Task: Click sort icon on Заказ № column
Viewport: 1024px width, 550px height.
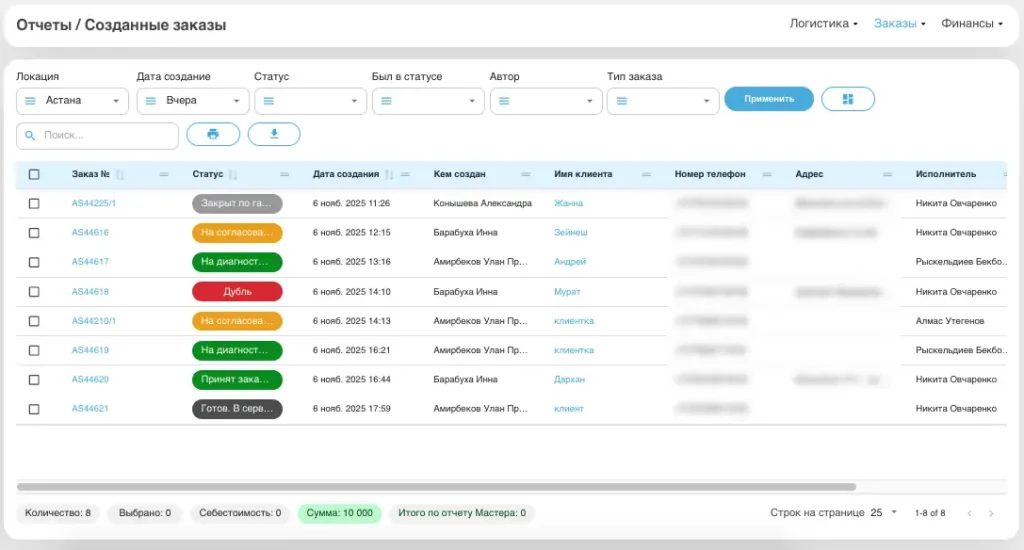Action: [x=120, y=174]
